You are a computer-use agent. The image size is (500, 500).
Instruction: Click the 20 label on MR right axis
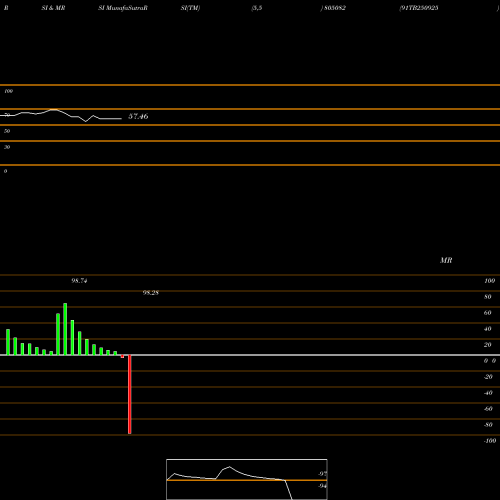(488, 345)
